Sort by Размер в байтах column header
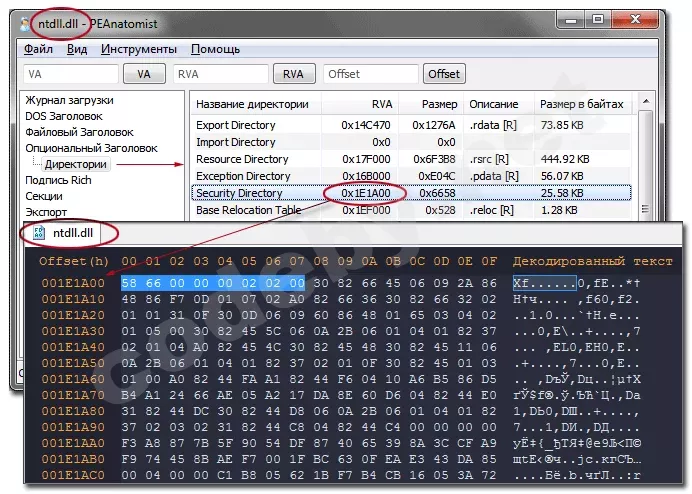 click(x=583, y=104)
